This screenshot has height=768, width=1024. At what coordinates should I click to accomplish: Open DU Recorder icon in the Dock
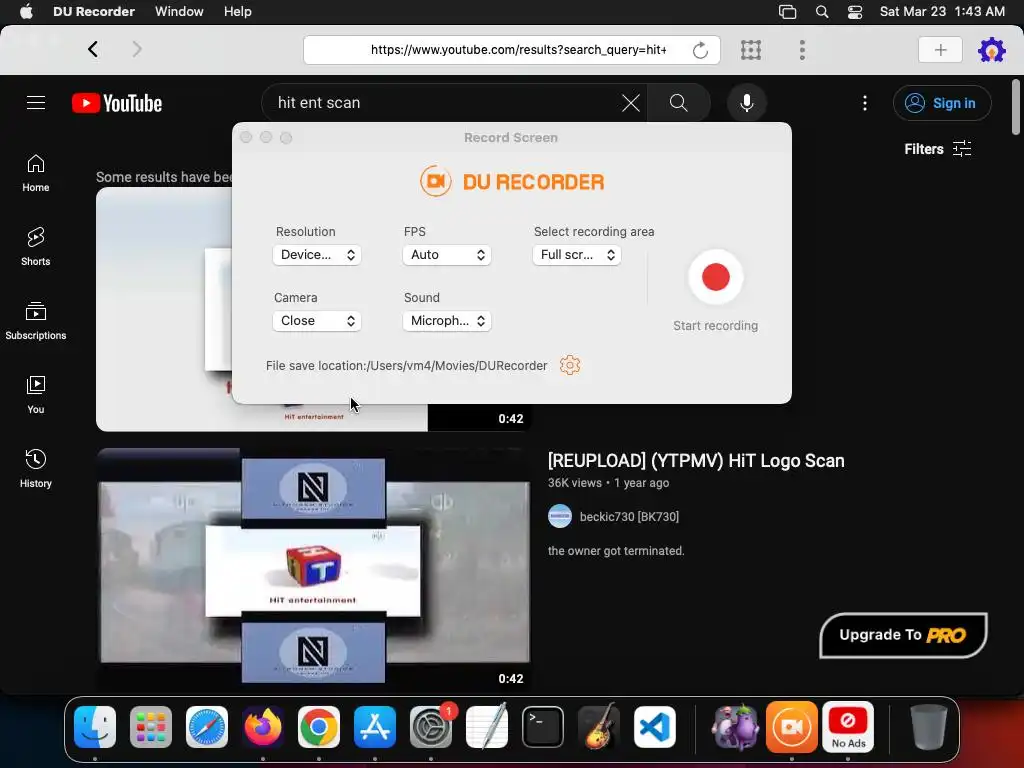click(x=792, y=727)
